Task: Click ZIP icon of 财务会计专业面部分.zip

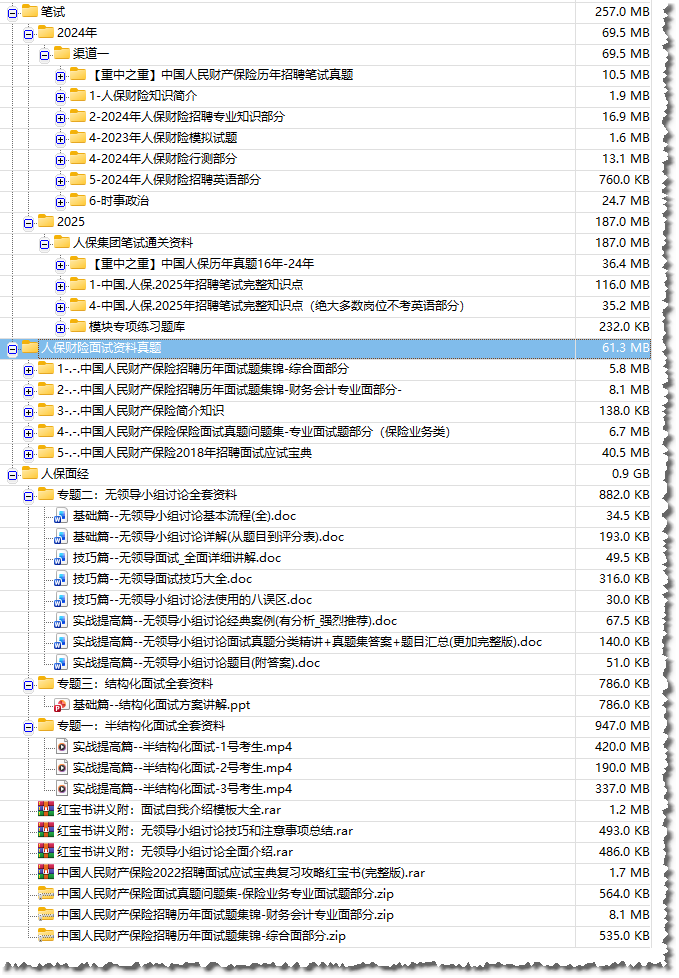Action: [46, 915]
